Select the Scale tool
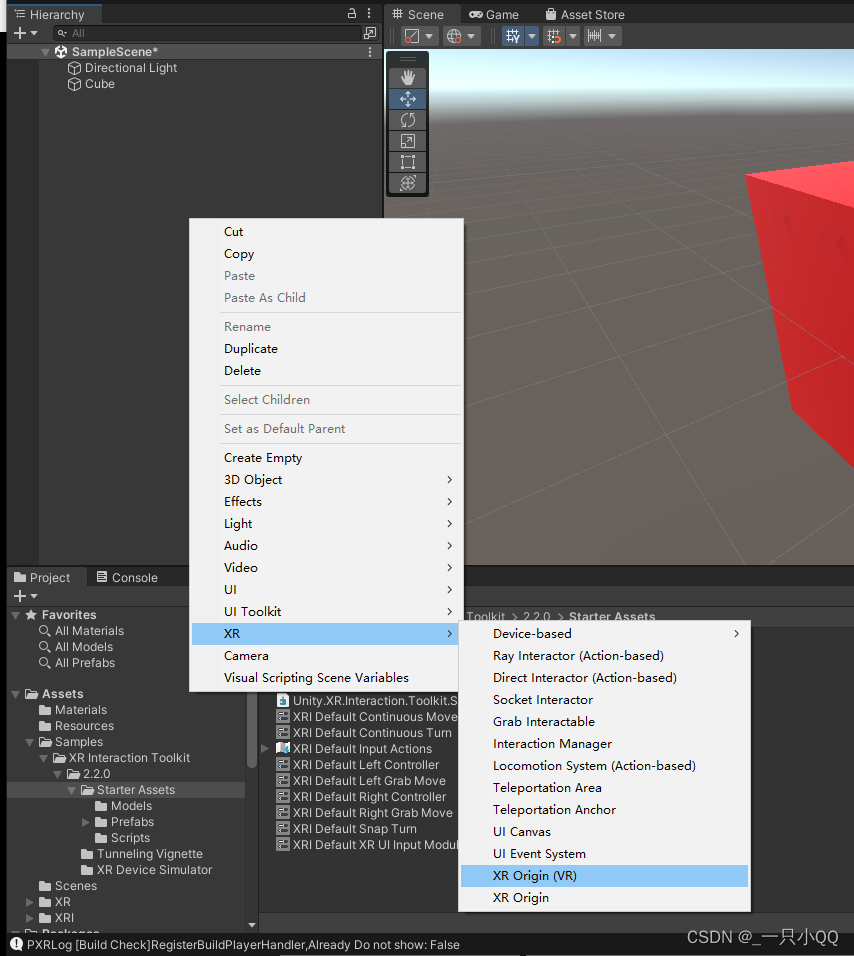This screenshot has height=956, width=854. coord(408,141)
